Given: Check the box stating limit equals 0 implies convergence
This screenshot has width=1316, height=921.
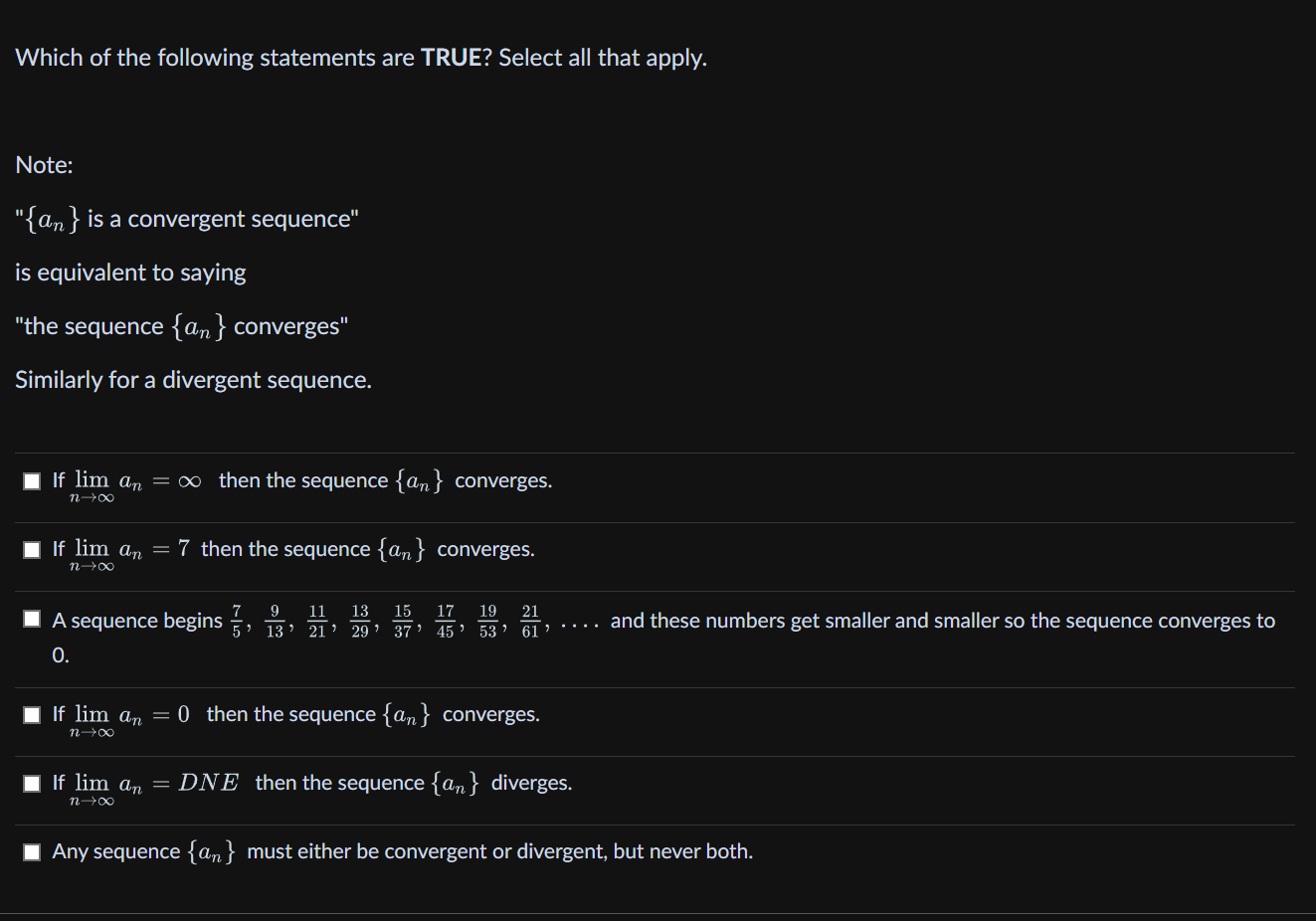Looking at the screenshot, I should [31, 714].
